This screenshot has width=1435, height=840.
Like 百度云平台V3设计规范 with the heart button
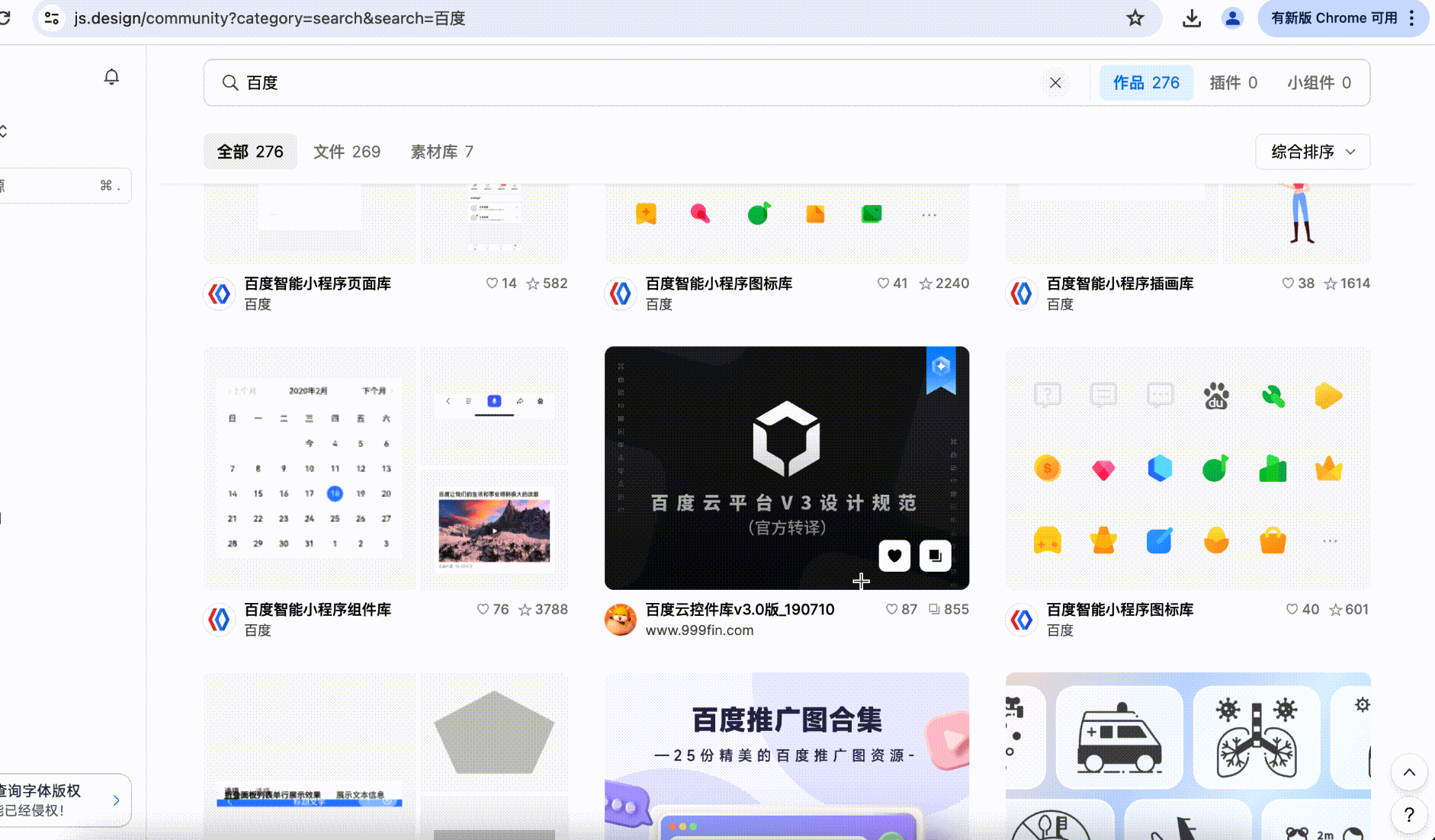[x=894, y=556]
